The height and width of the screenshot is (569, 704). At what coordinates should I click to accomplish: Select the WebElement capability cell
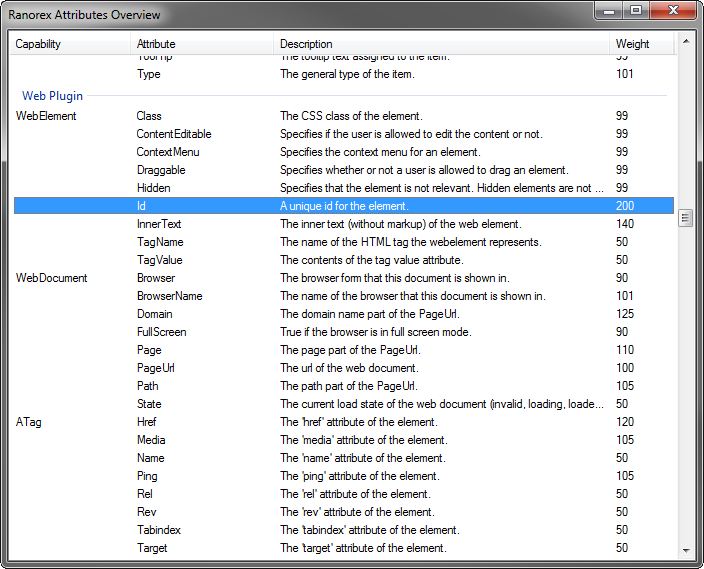coord(46,116)
